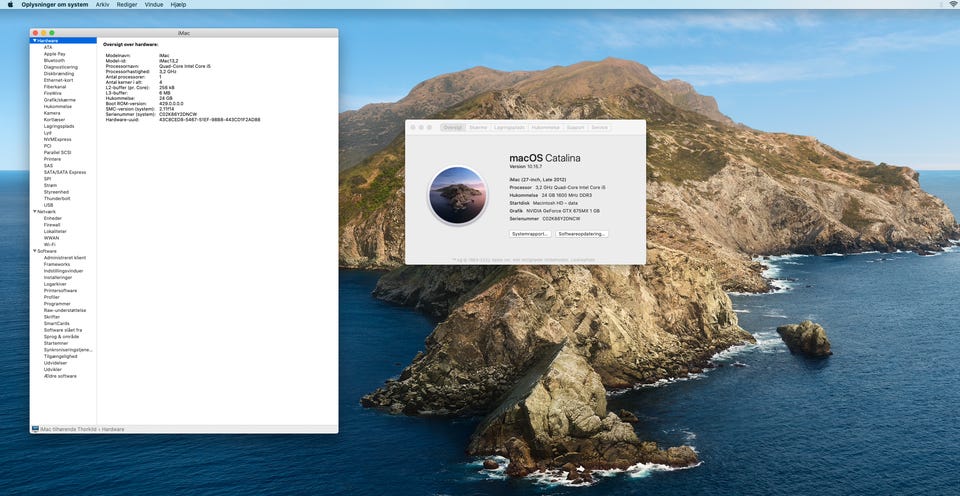Collapse the Netværk section triangle
This screenshot has height=496, width=960.
coord(34,211)
